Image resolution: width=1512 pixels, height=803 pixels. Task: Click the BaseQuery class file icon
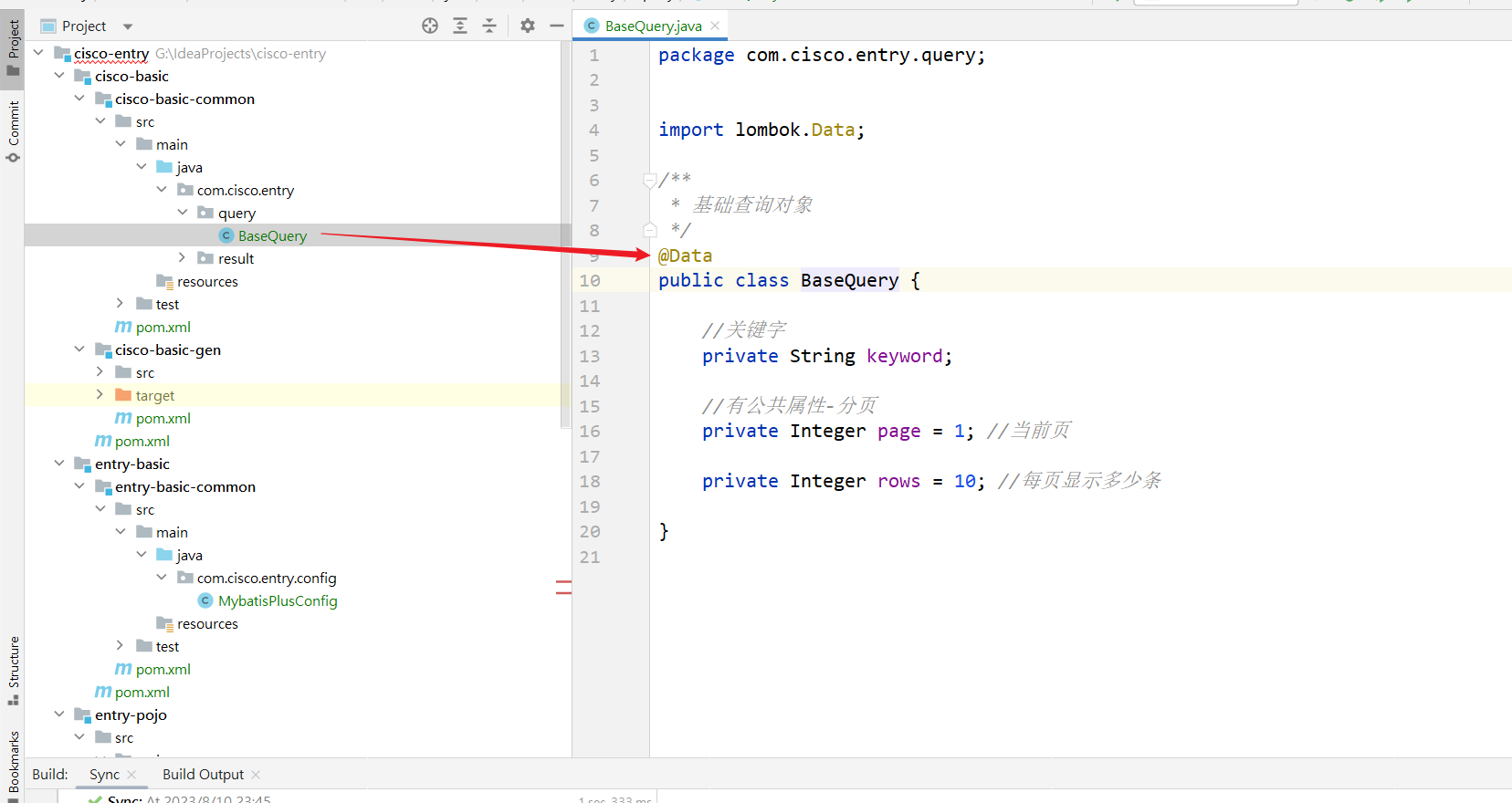(x=226, y=235)
